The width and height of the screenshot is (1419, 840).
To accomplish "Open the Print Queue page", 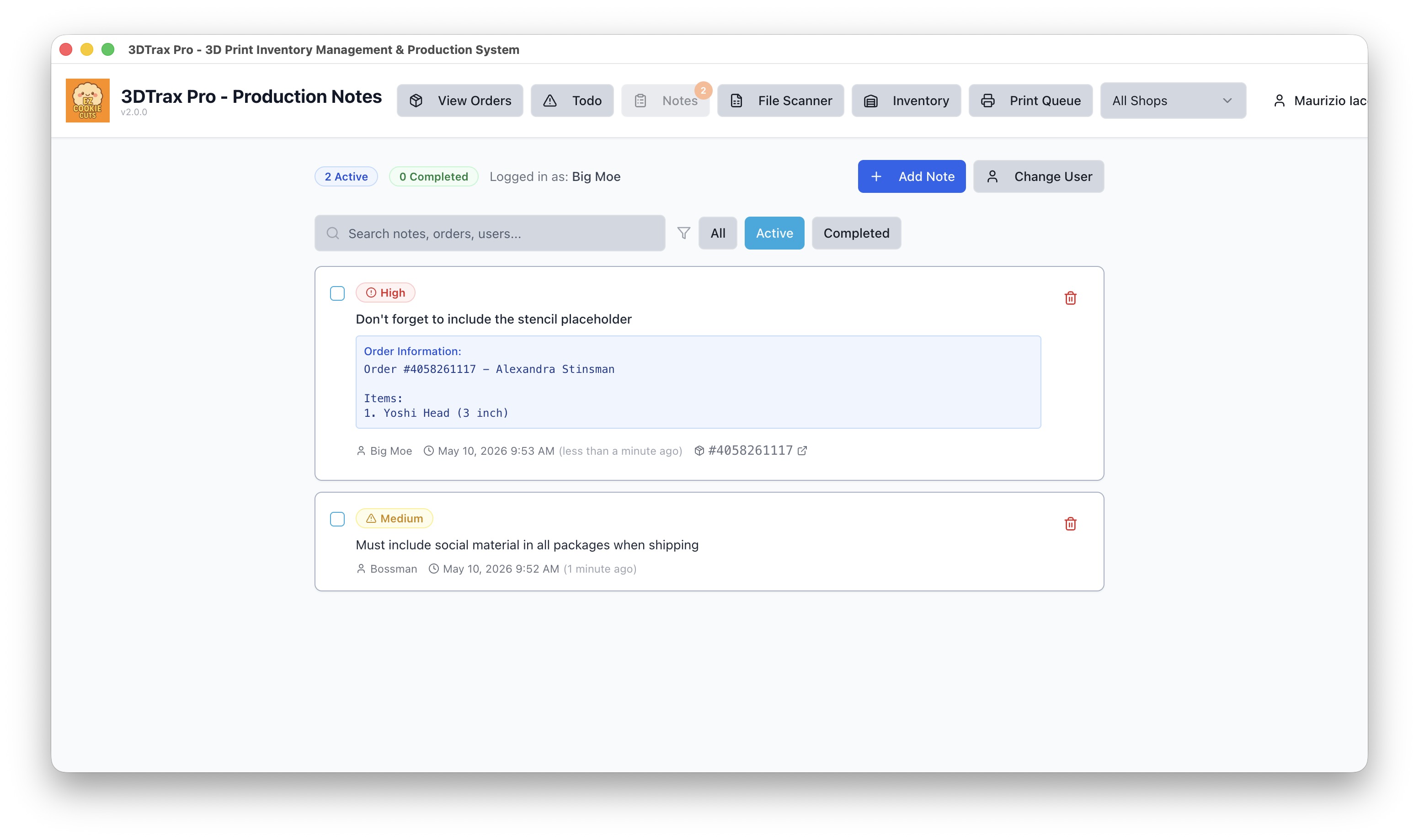I will (1030, 101).
